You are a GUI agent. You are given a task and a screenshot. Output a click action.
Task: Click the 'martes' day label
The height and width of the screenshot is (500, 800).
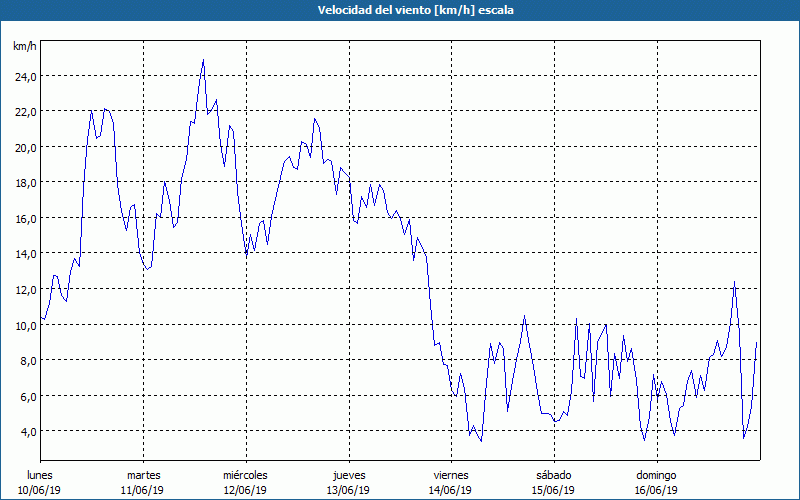click(143, 475)
